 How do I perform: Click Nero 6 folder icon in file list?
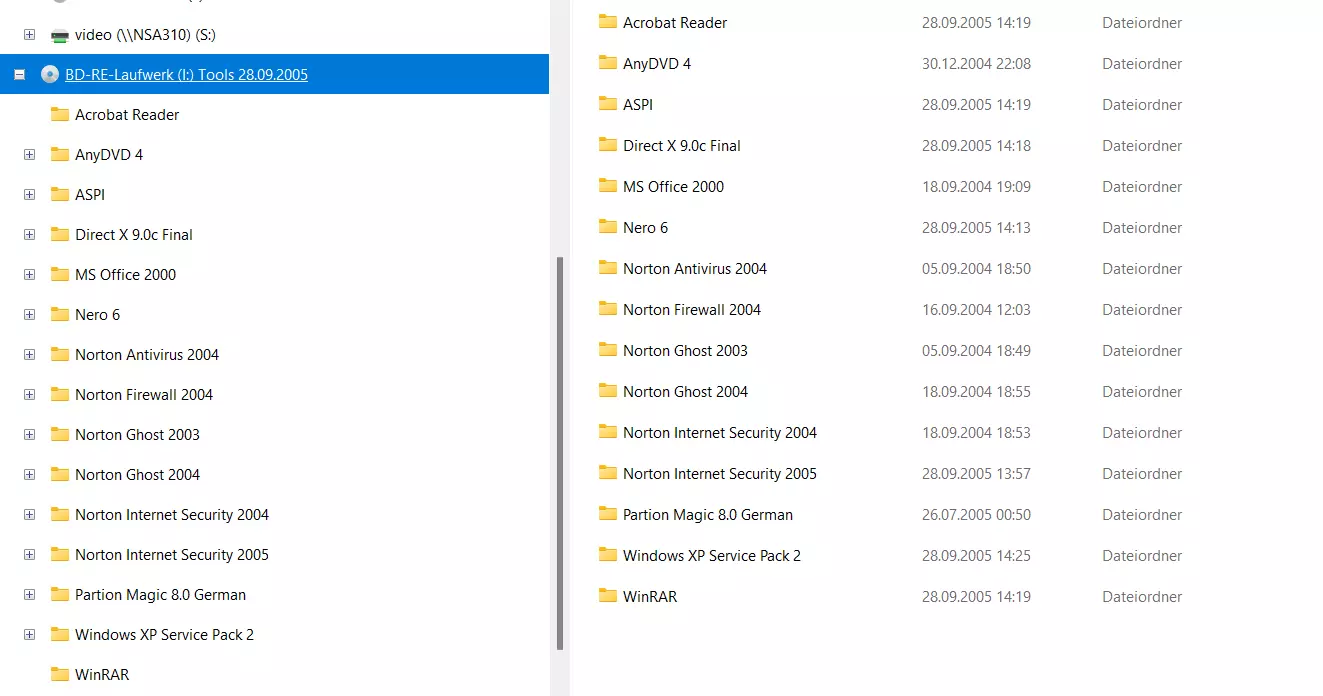point(608,226)
